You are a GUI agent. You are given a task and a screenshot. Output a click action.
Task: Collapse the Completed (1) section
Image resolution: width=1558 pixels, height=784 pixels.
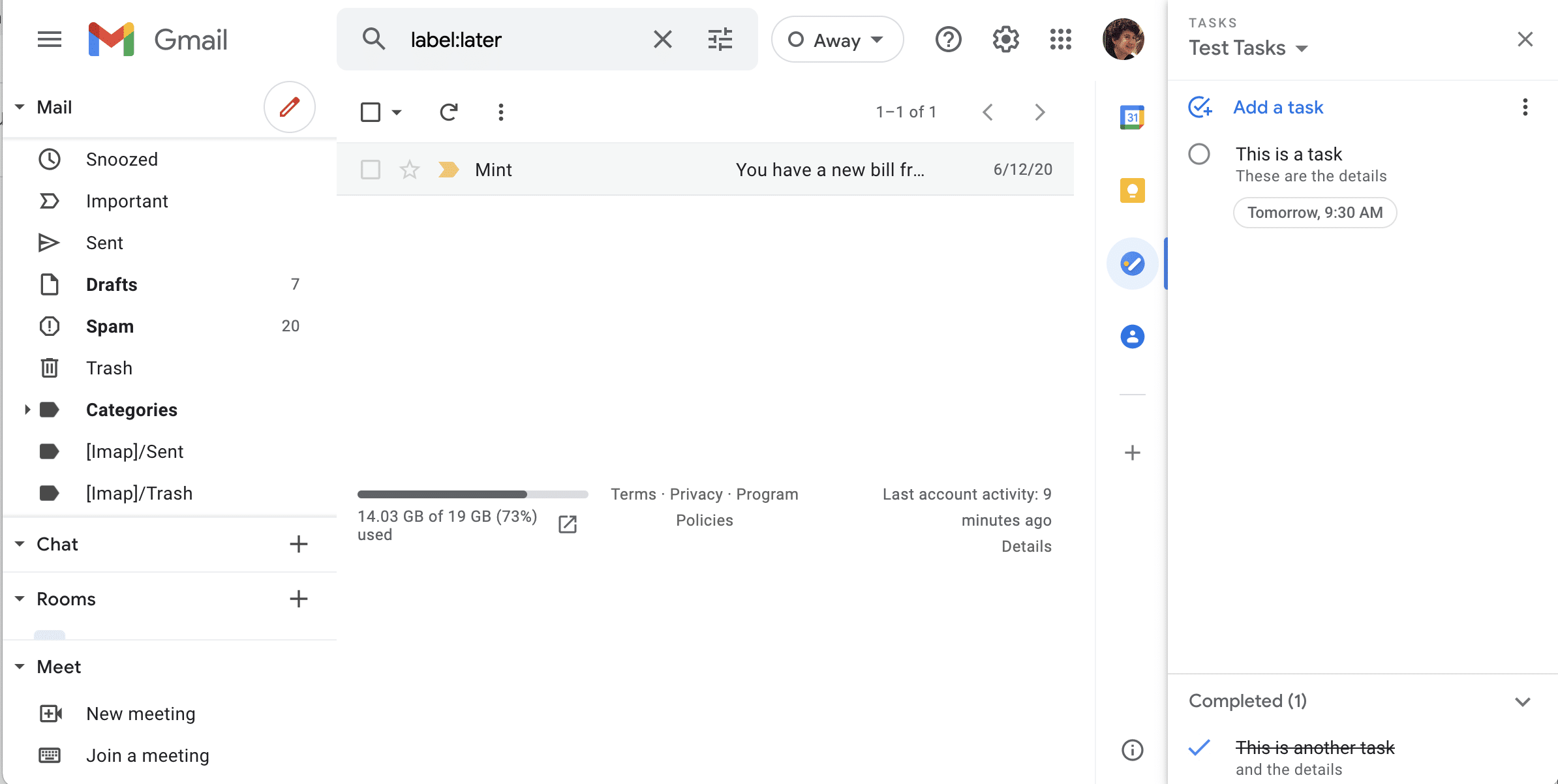point(1522,702)
